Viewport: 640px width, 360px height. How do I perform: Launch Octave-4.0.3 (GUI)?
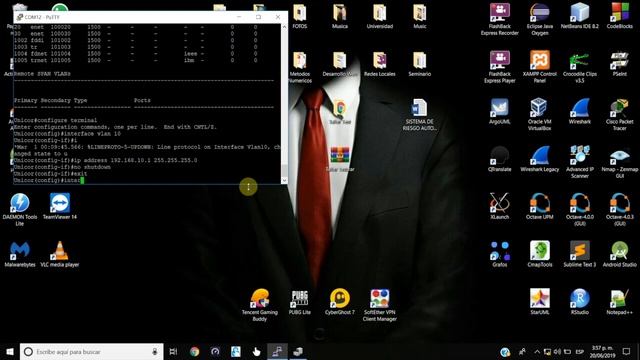620,210
